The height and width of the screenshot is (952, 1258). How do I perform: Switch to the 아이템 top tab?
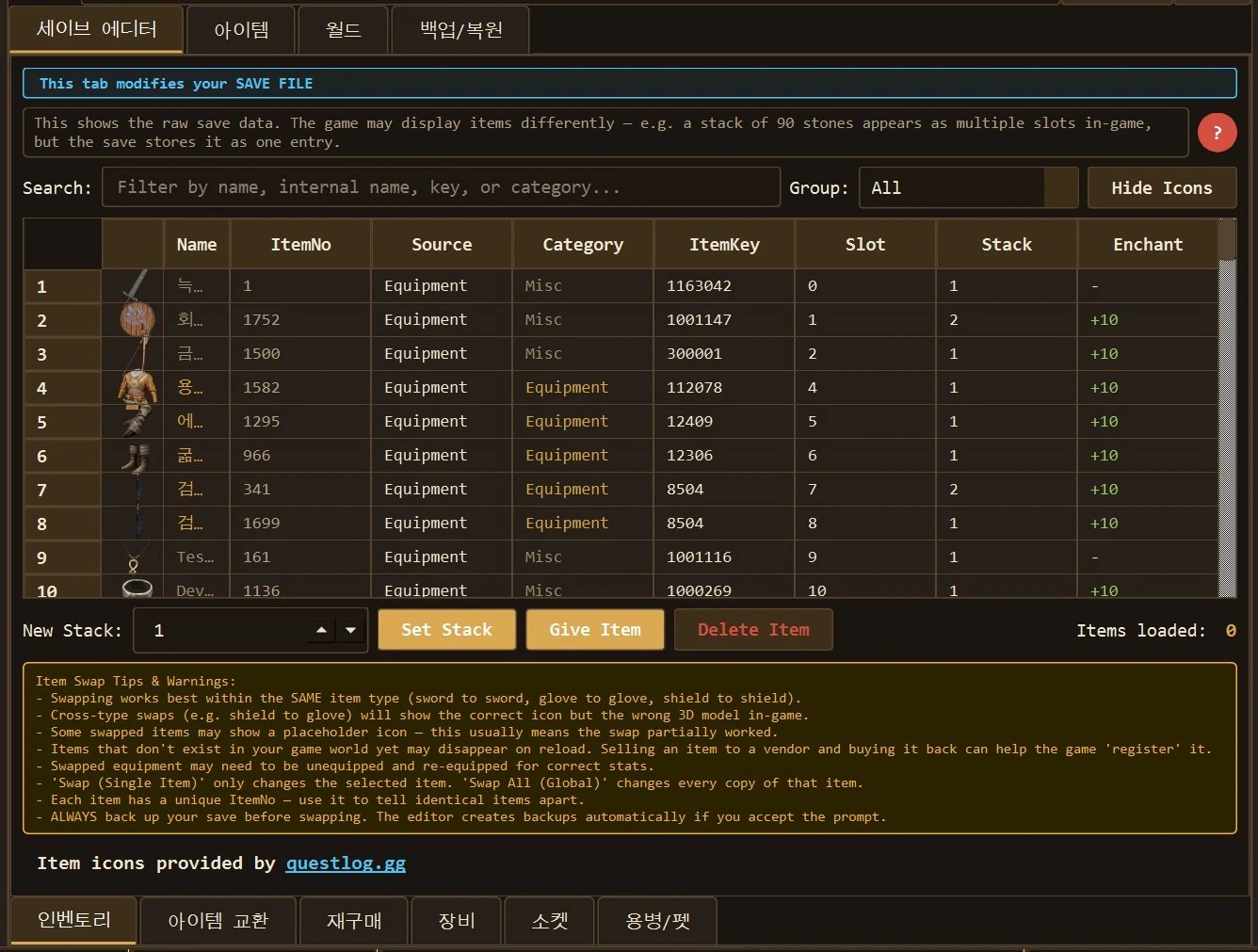(241, 30)
